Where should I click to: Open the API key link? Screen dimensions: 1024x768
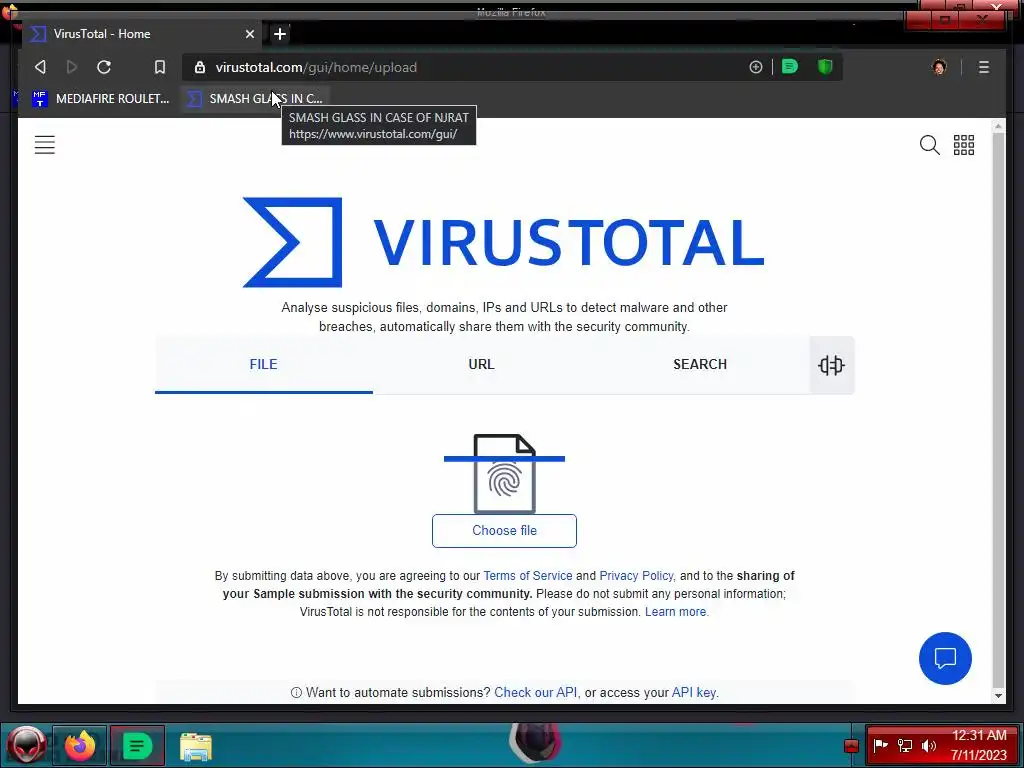point(694,692)
